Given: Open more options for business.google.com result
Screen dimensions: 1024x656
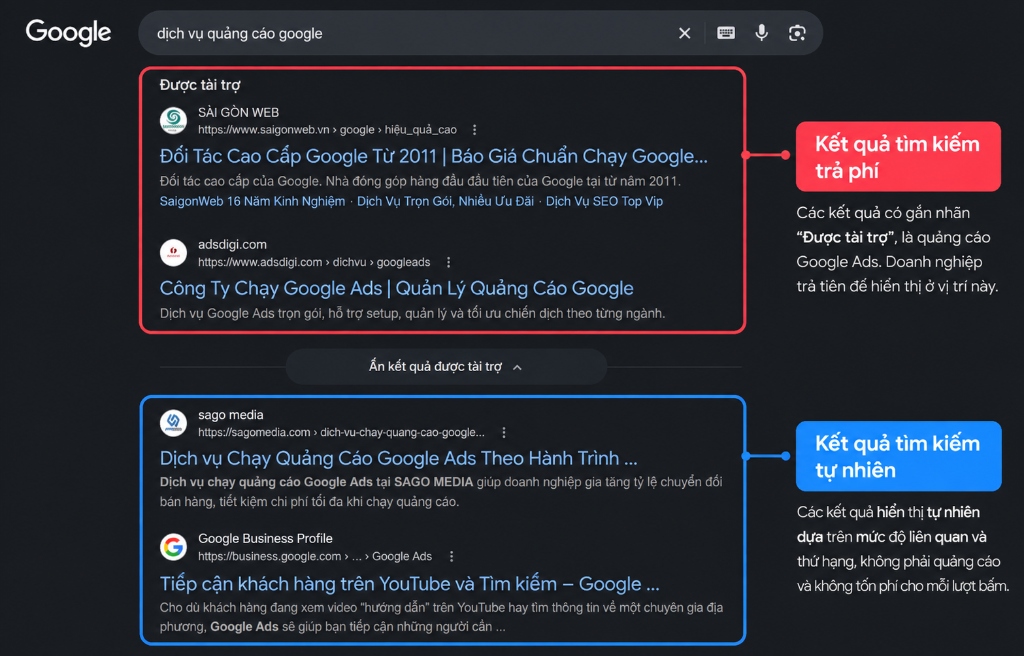Looking at the screenshot, I should [451, 557].
